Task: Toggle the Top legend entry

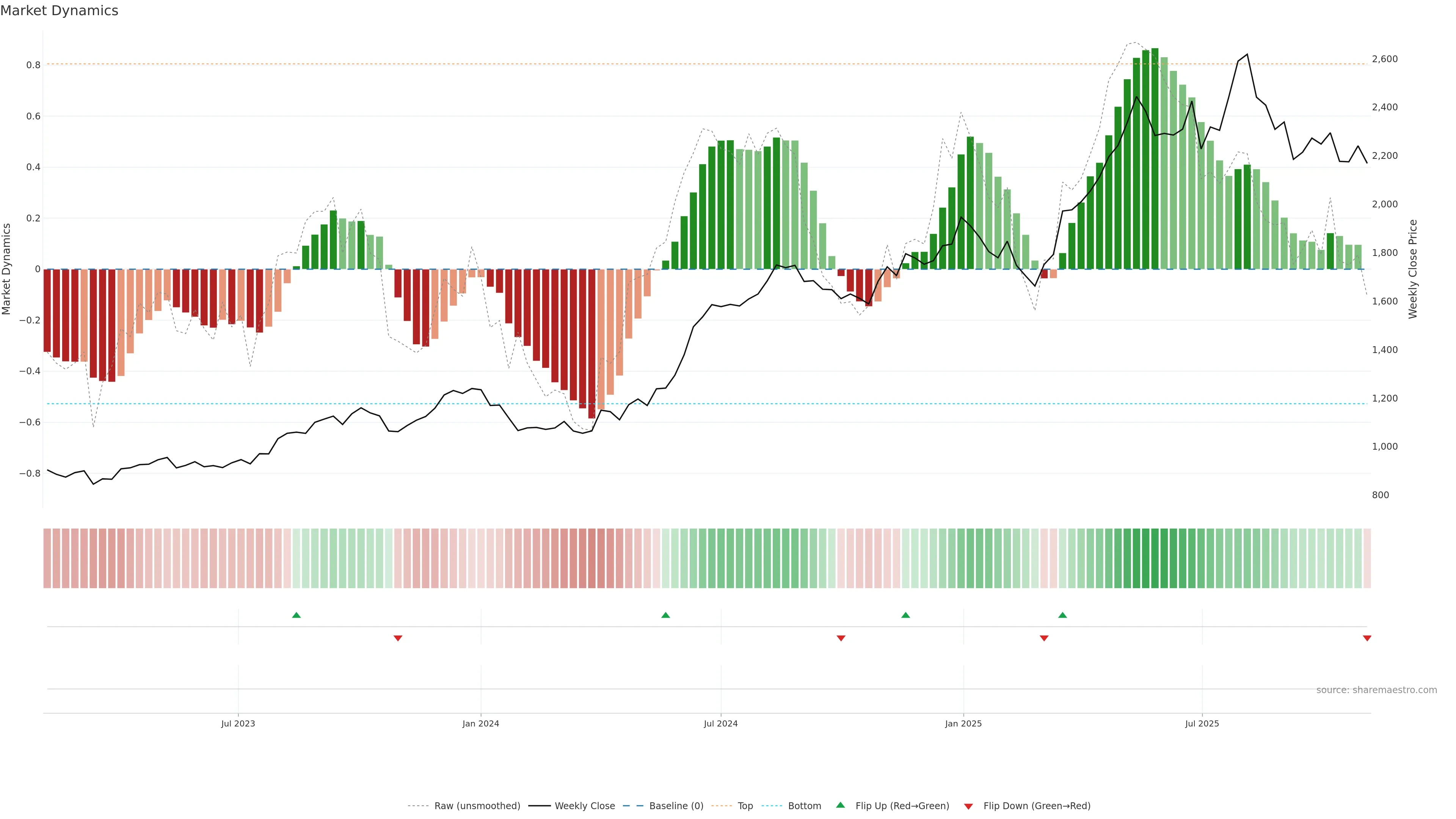Action: [x=745, y=806]
